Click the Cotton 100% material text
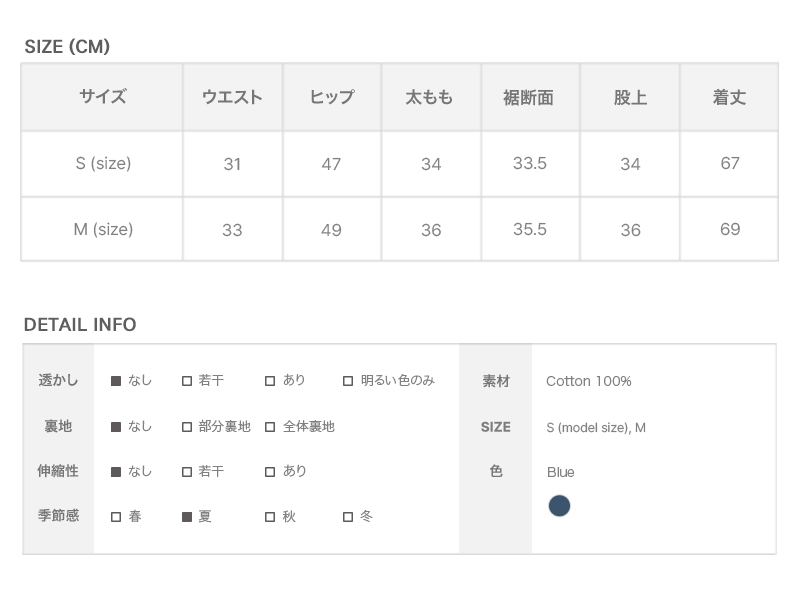The height and width of the screenshot is (616, 800). click(588, 381)
